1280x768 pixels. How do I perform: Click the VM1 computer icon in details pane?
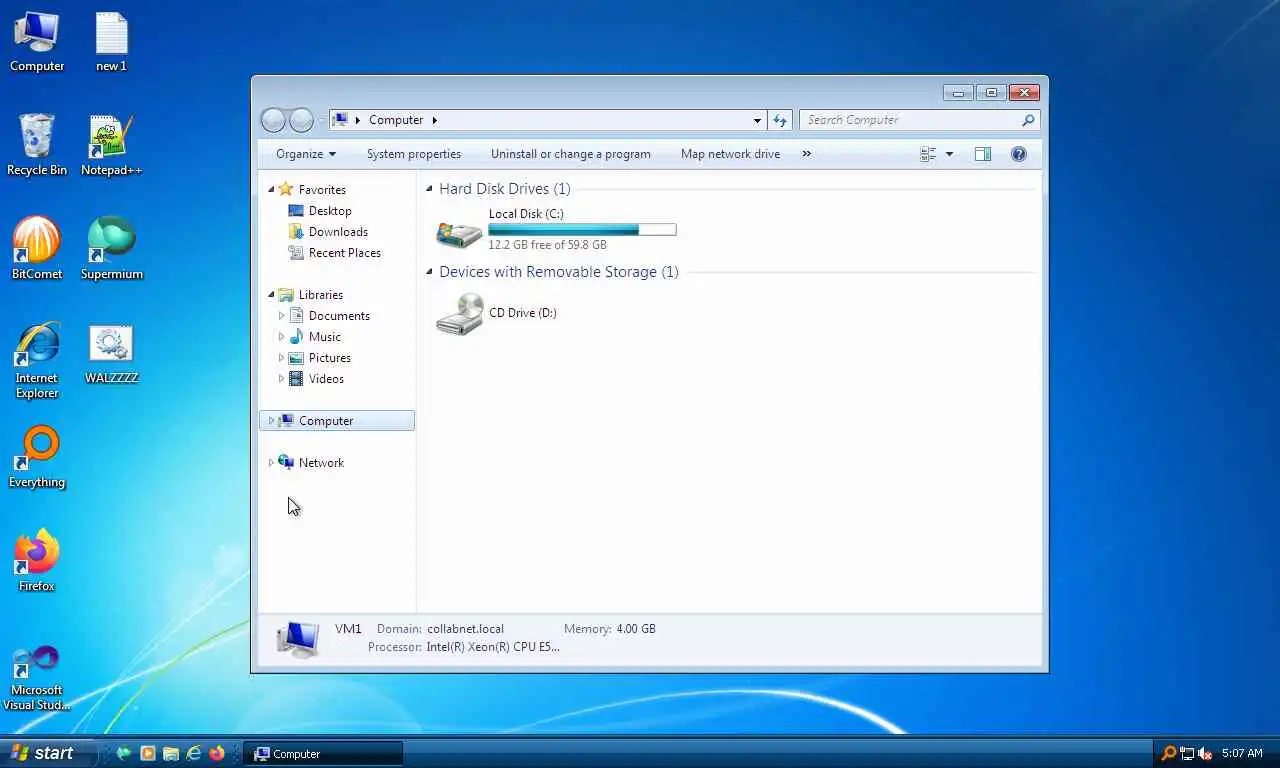click(298, 638)
